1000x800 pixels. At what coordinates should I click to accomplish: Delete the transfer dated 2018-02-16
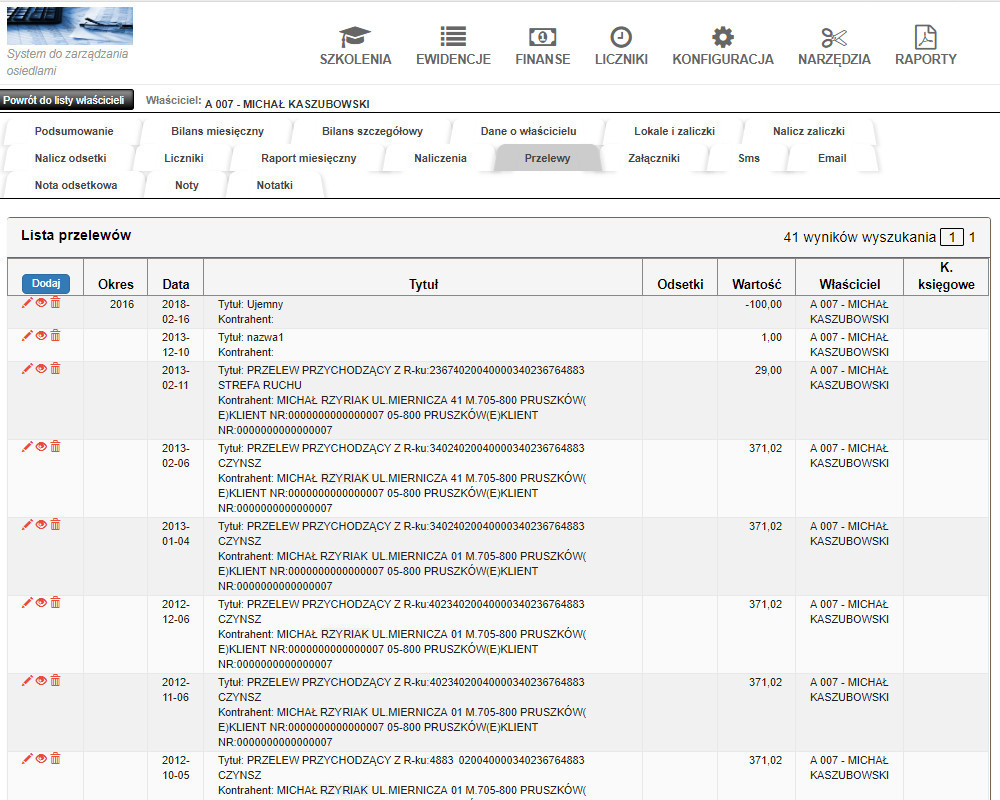pyautogui.click(x=55, y=302)
